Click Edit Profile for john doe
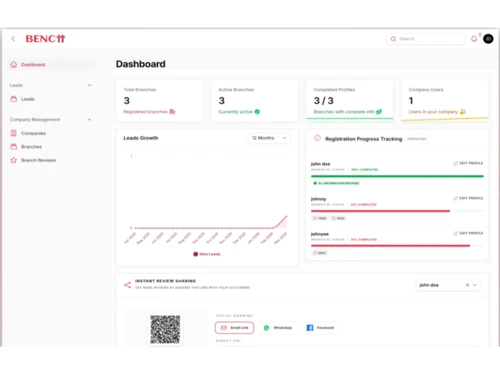The height and width of the screenshot is (375, 500). 468,163
